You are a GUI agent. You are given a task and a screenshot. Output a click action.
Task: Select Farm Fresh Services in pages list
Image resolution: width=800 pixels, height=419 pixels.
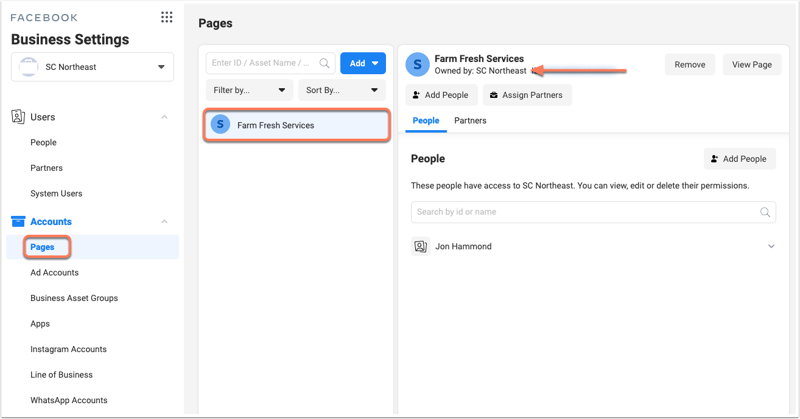click(x=297, y=125)
